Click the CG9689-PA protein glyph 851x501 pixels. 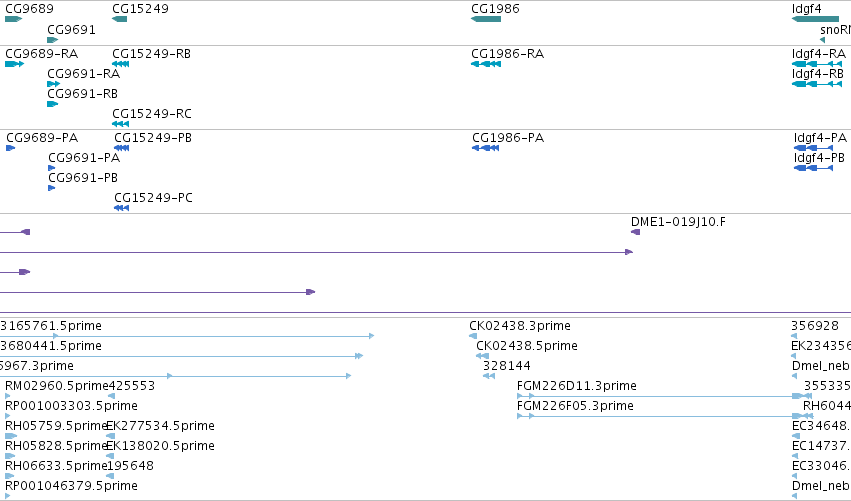tap(10, 148)
